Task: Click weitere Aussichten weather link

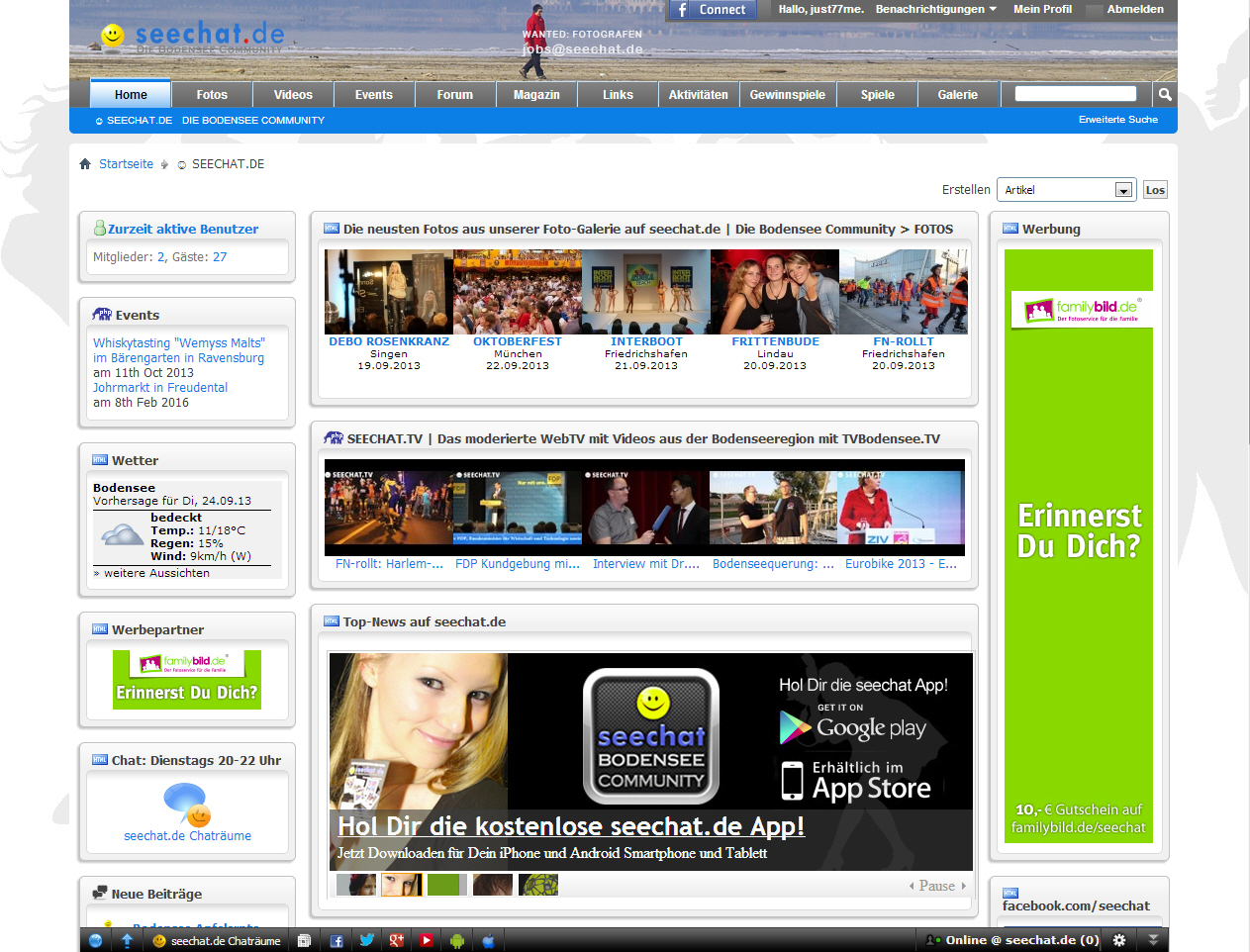Action: point(156,573)
